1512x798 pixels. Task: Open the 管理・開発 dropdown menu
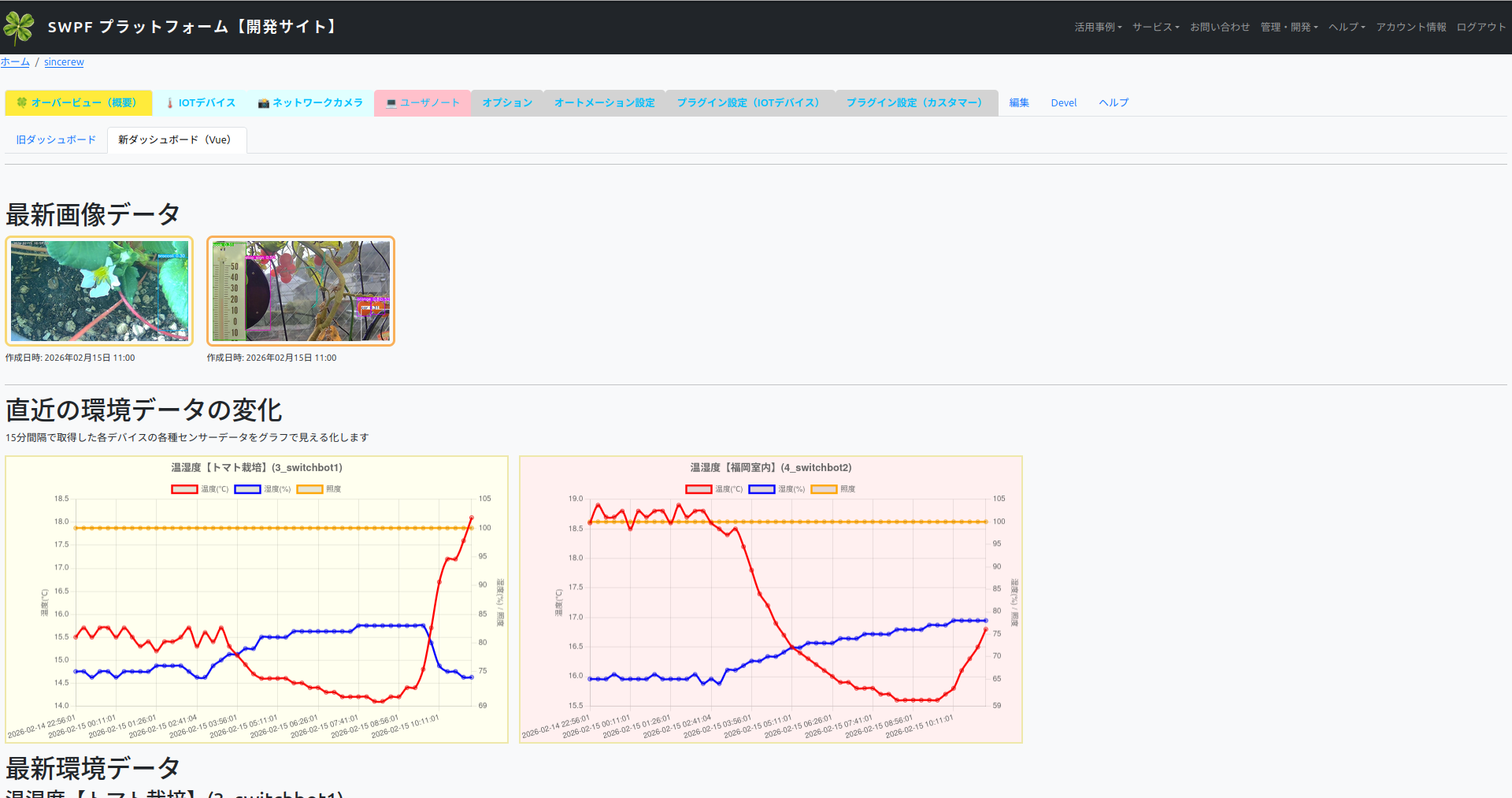tap(1288, 27)
